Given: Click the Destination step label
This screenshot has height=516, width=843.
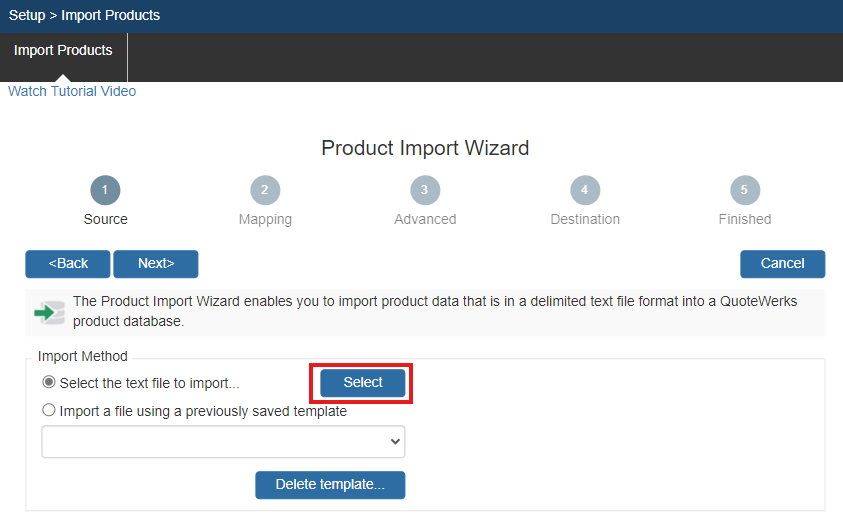Looking at the screenshot, I should [x=585, y=219].
